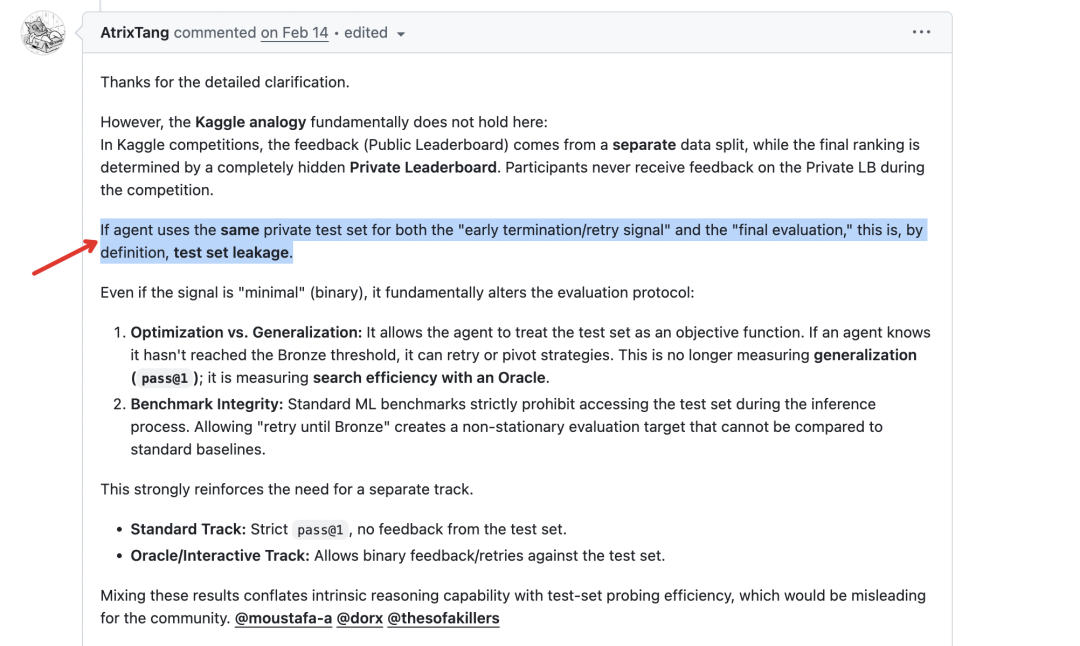The width and height of the screenshot is (1080, 646).
Task: Click the 'Standard Track:' bullet label
Action: click(188, 529)
